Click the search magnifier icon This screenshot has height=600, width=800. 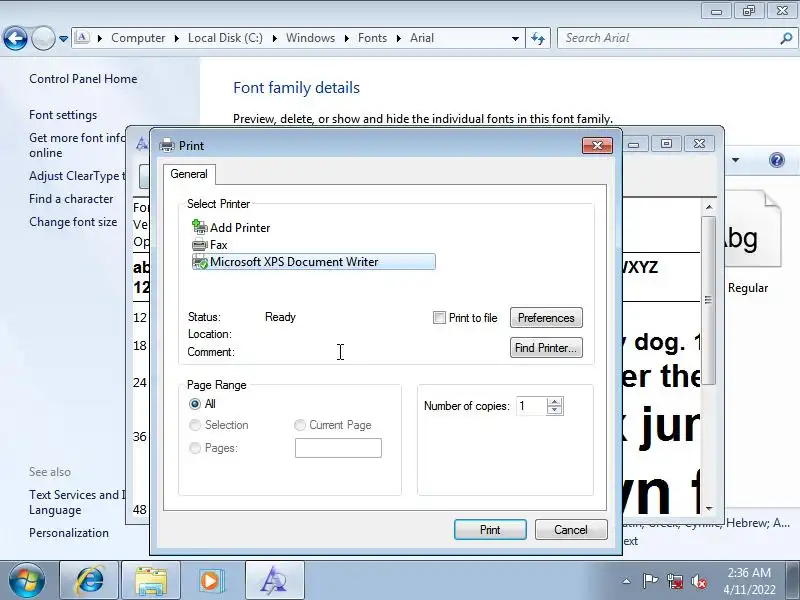[786, 38]
